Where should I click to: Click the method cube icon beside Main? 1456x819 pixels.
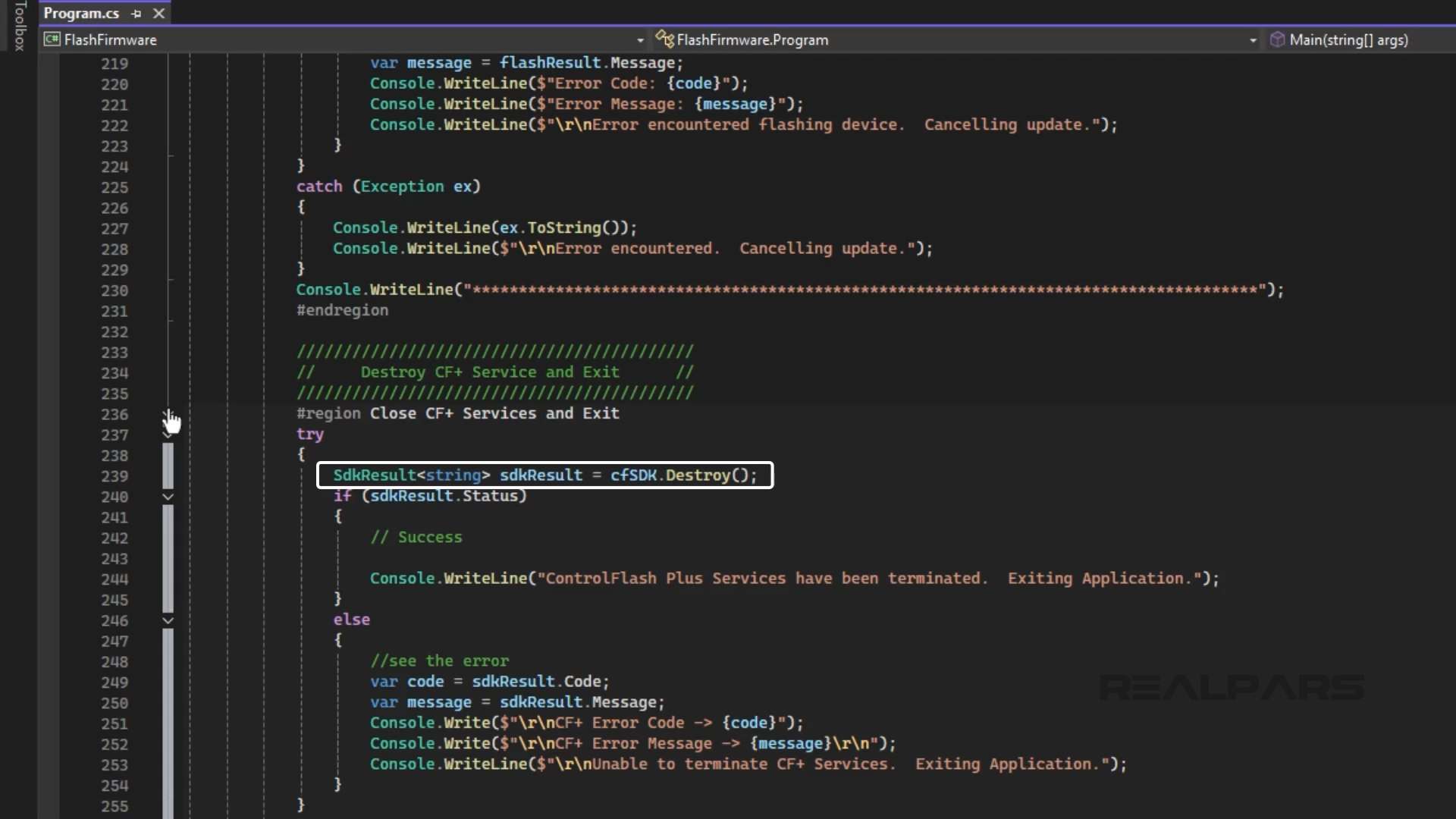point(1277,39)
